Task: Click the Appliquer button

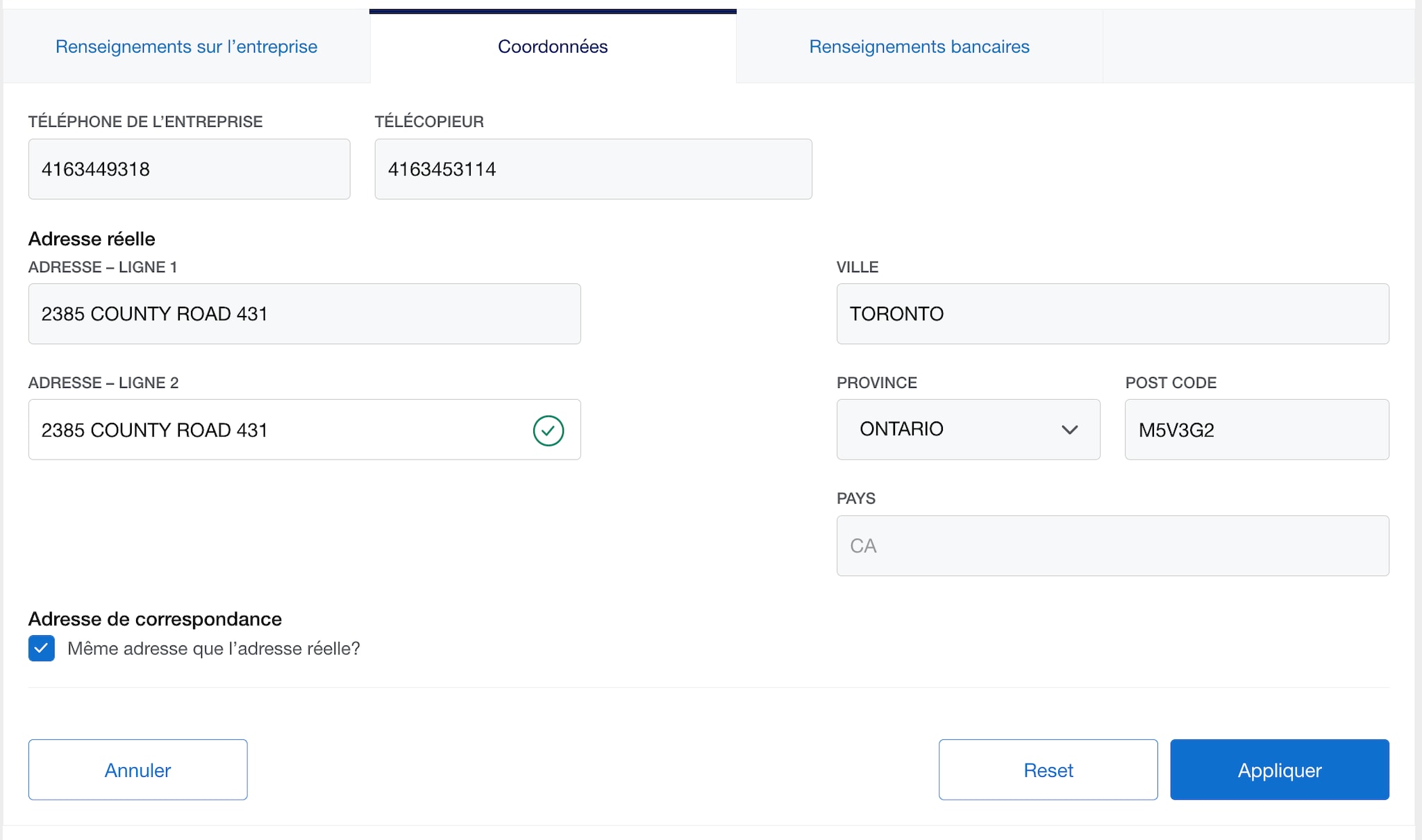Action: 1280,769
